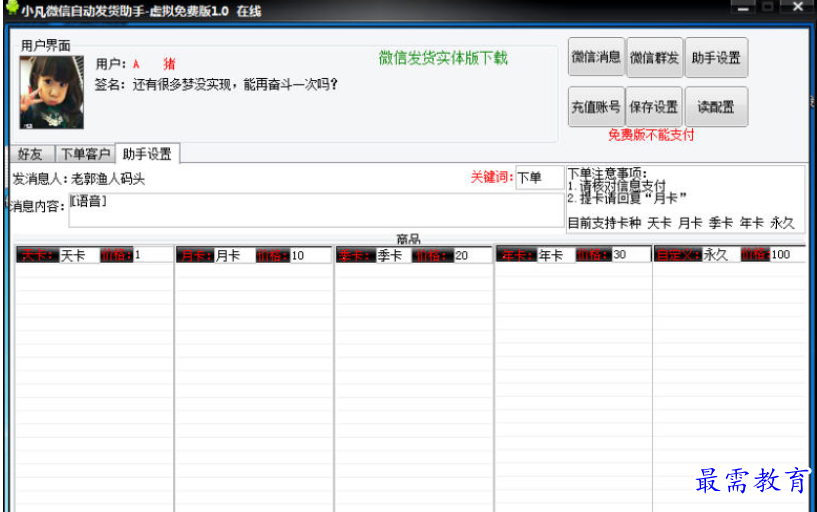Viewport: 817px width, 512px height.
Task: Click the 保存设置 button
Action: click(654, 106)
